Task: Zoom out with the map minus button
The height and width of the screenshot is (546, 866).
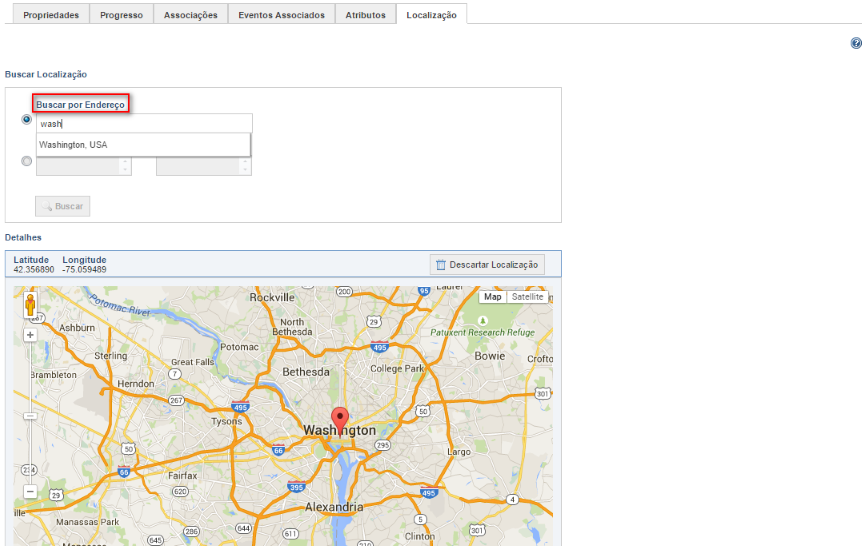Action: coord(30,491)
